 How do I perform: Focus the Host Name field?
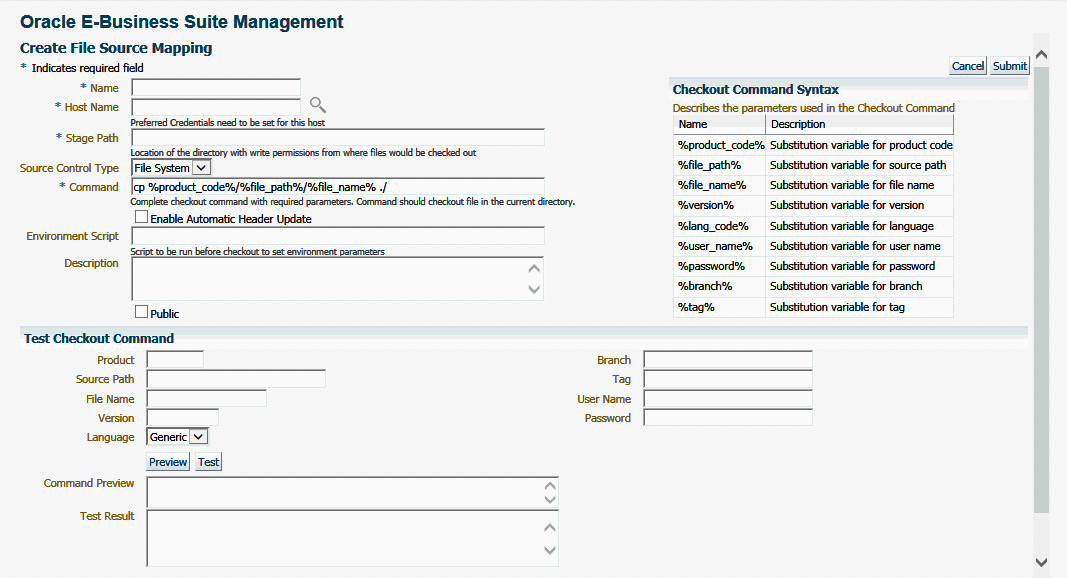click(216, 107)
